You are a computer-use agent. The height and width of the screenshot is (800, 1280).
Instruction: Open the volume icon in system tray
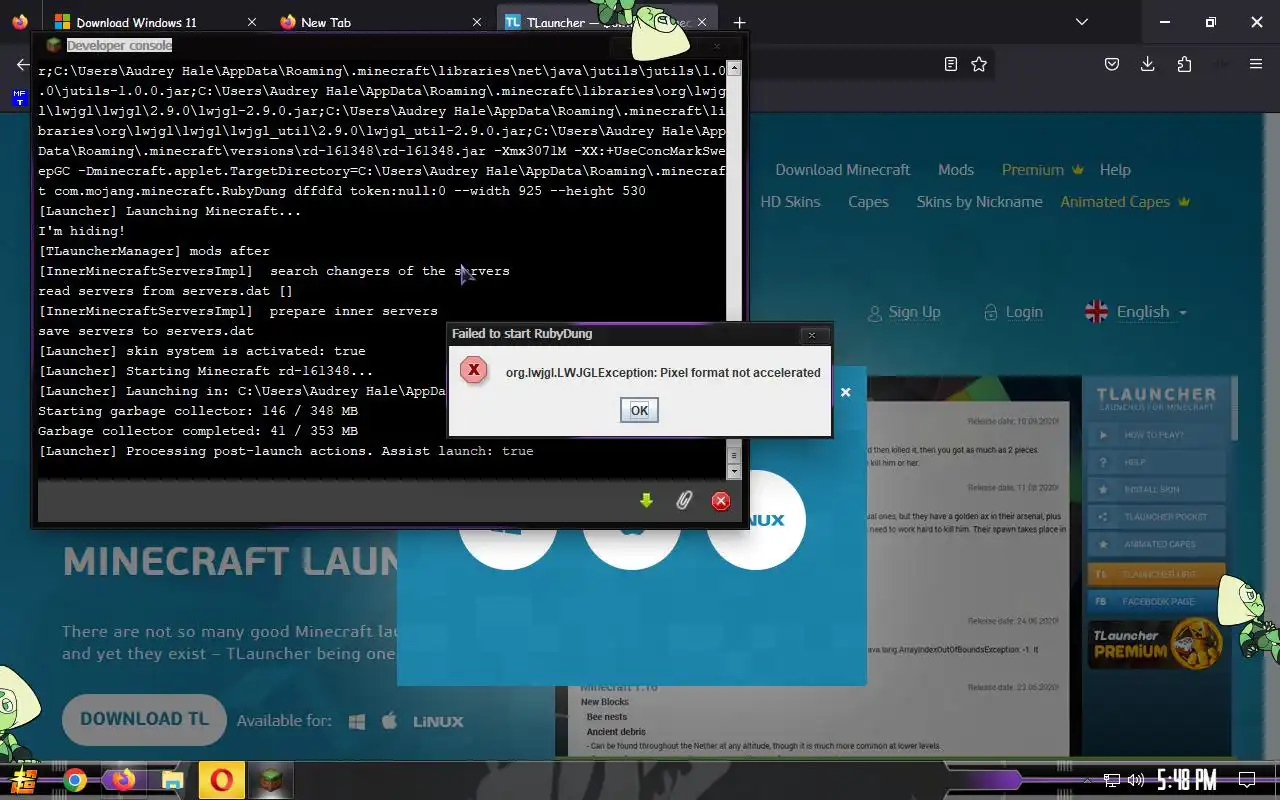click(1136, 780)
